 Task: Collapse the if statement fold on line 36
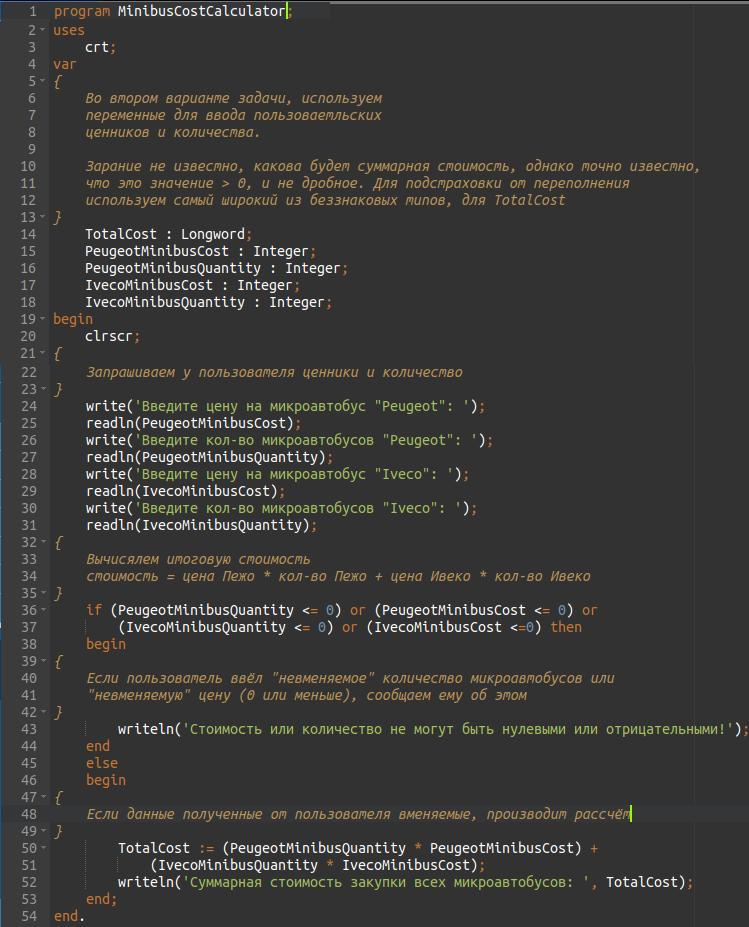coord(42,610)
